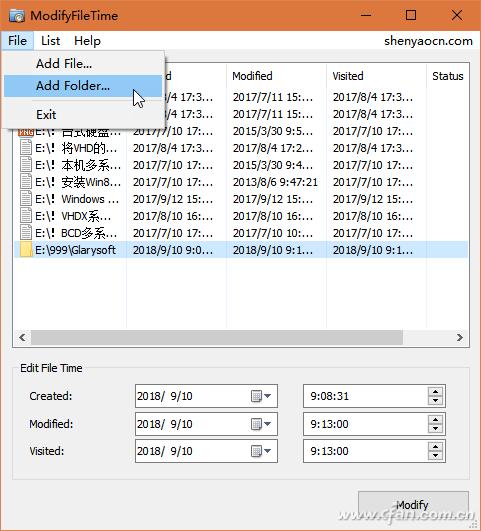The height and width of the screenshot is (531, 481).
Task: Click the Created date field
Action: point(206,396)
